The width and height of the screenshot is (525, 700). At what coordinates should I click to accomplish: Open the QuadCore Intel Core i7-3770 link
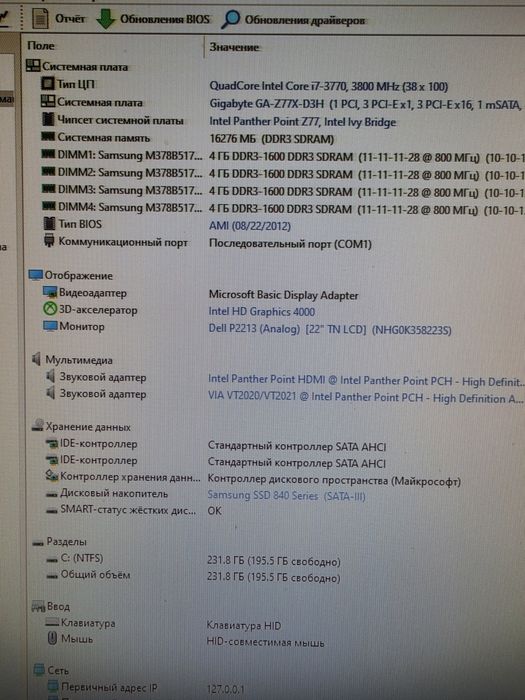pos(329,86)
